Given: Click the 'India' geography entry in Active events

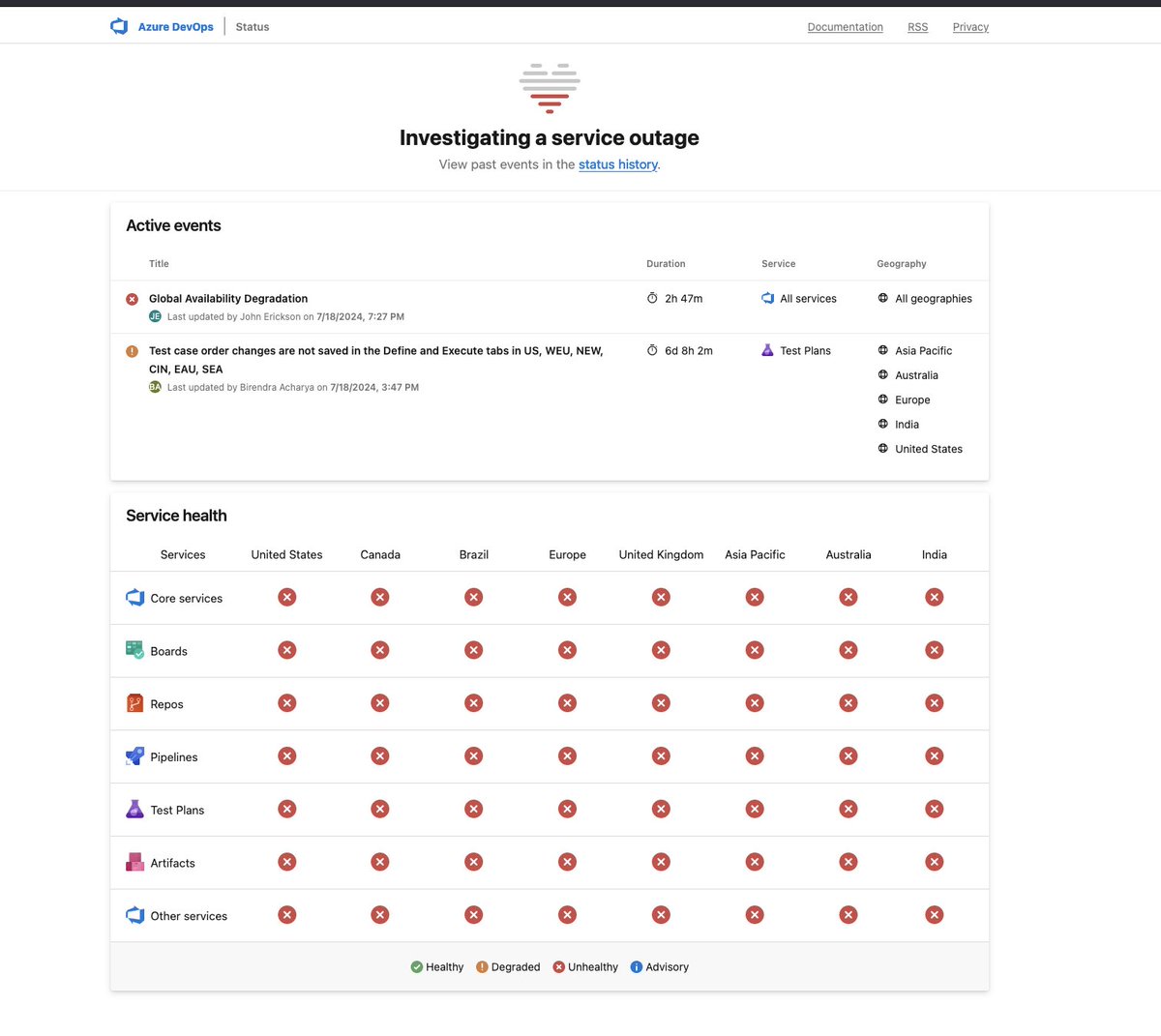Looking at the screenshot, I should (x=907, y=425).
